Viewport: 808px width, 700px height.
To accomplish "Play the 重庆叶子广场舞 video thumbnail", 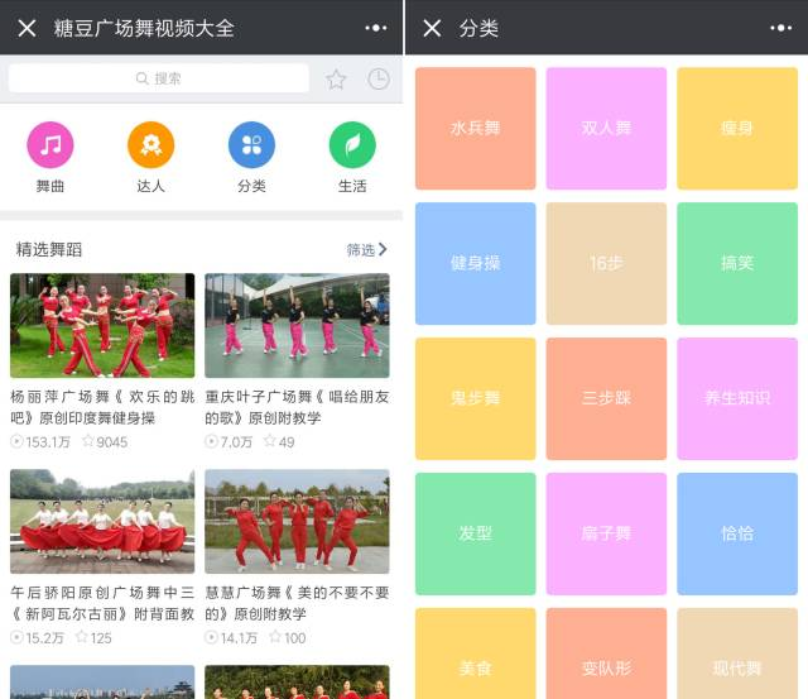I will tap(297, 325).
